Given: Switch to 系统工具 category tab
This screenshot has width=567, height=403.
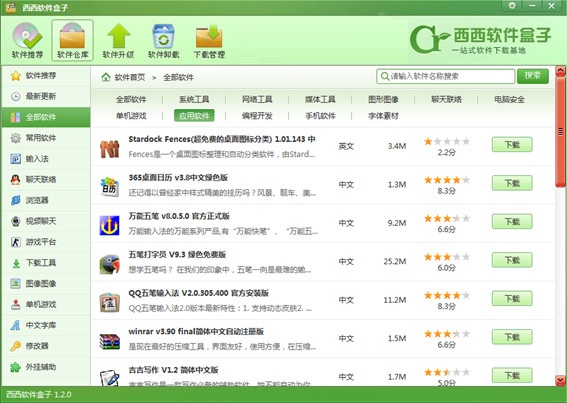Looking at the screenshot, I should [194, 99].
